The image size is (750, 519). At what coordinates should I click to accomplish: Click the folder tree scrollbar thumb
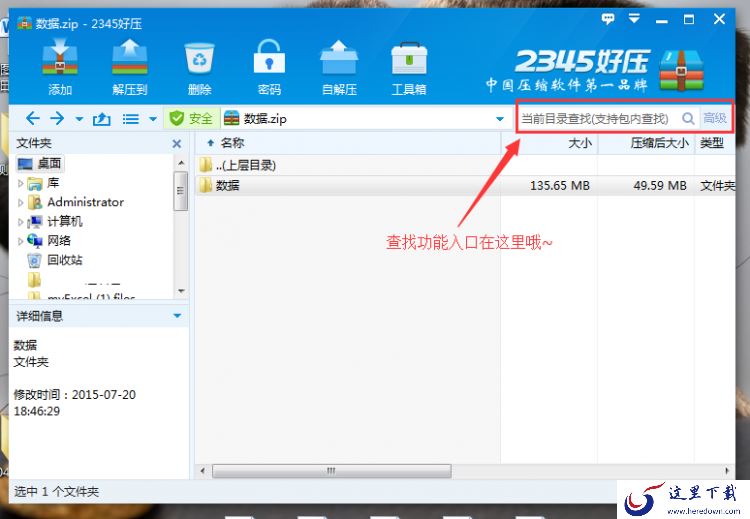[181, 191]
